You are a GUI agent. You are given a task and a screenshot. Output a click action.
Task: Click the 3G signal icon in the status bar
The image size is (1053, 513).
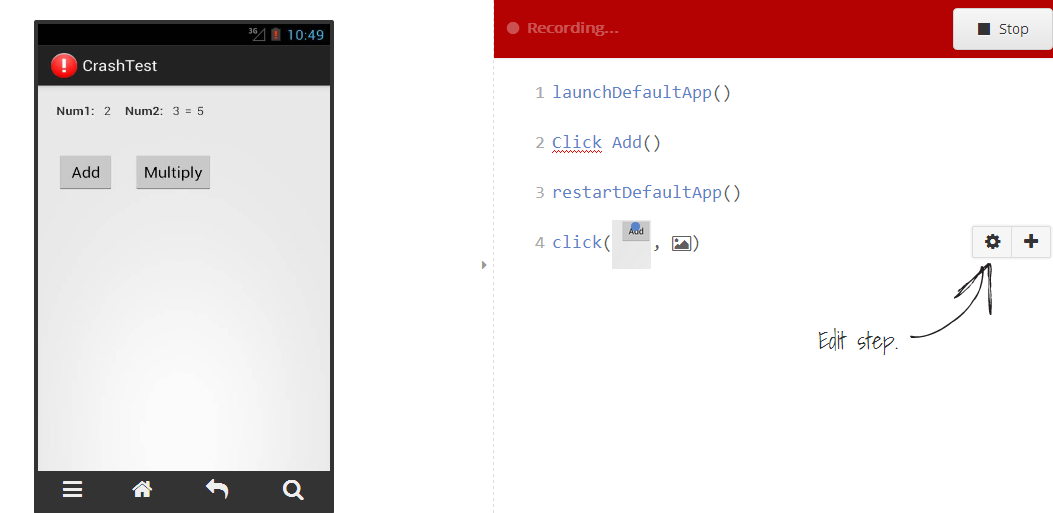click(x=257, y=34)
